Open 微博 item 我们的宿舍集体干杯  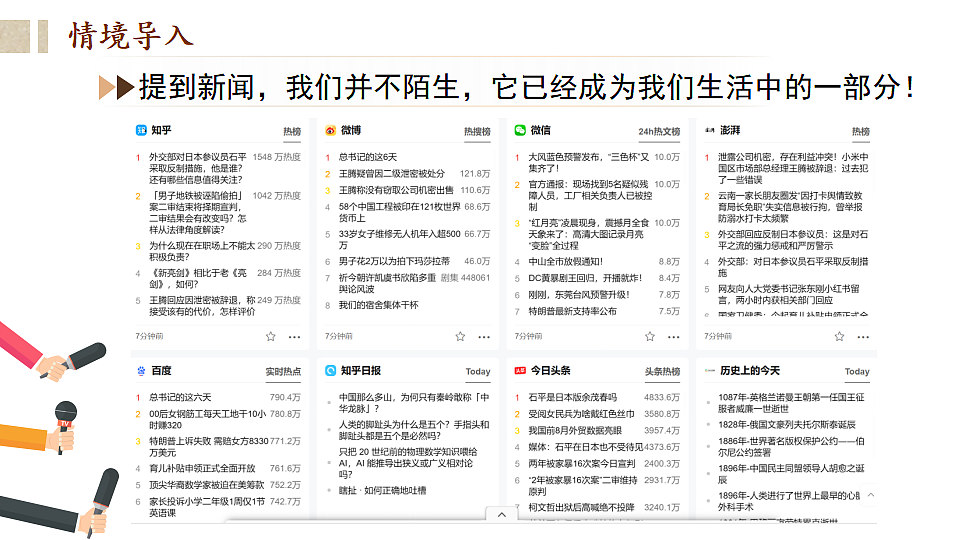click(x=378, y=305)
